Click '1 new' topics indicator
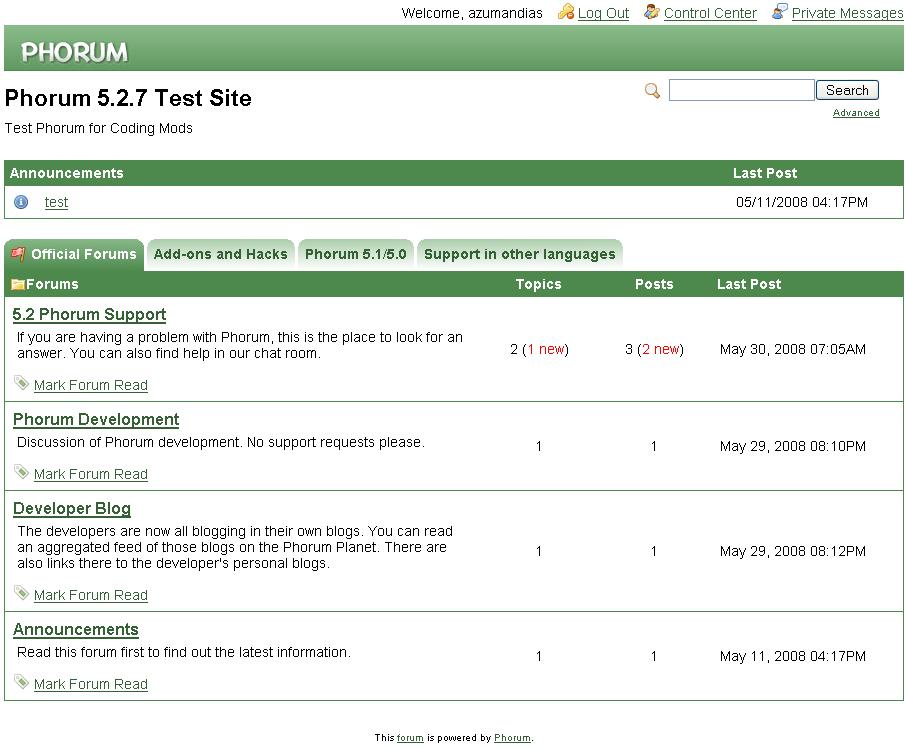905x748 pixels. click(545, 349)
